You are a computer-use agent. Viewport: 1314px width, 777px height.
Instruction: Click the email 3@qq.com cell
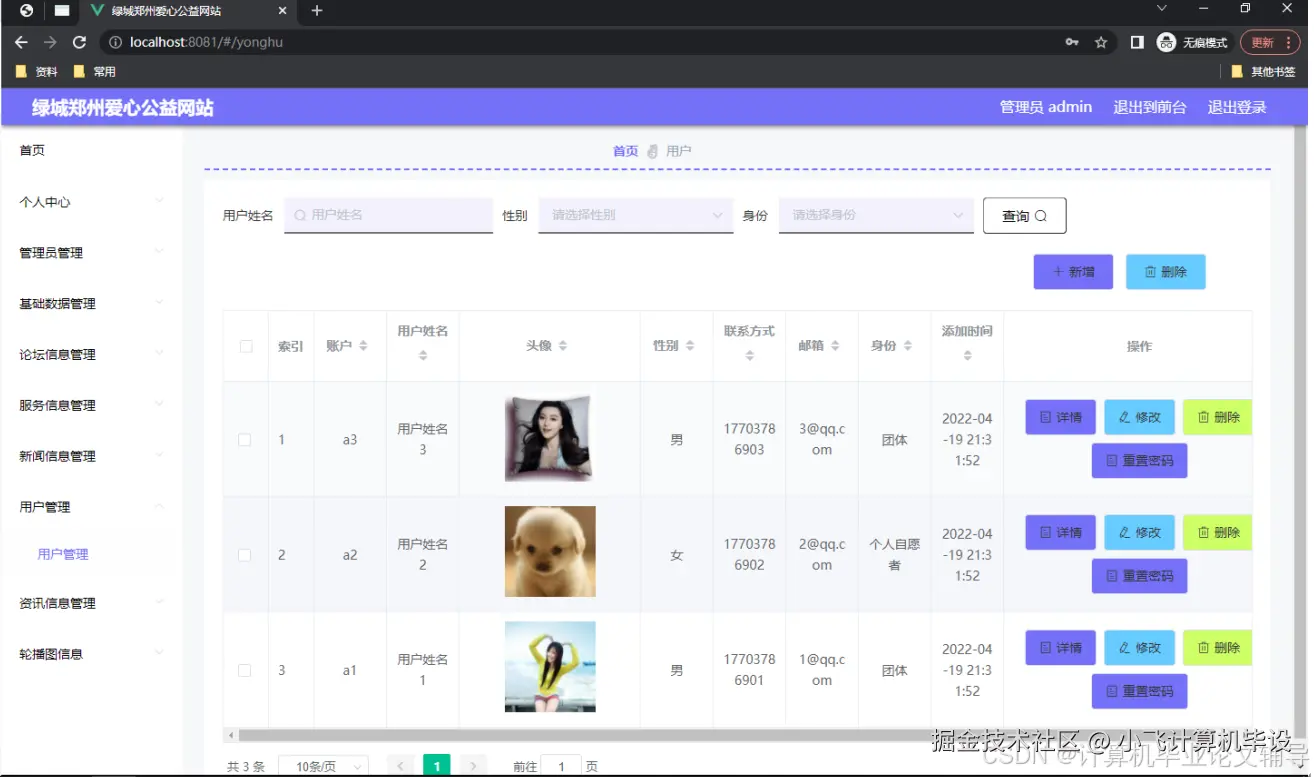click(822, 440)
